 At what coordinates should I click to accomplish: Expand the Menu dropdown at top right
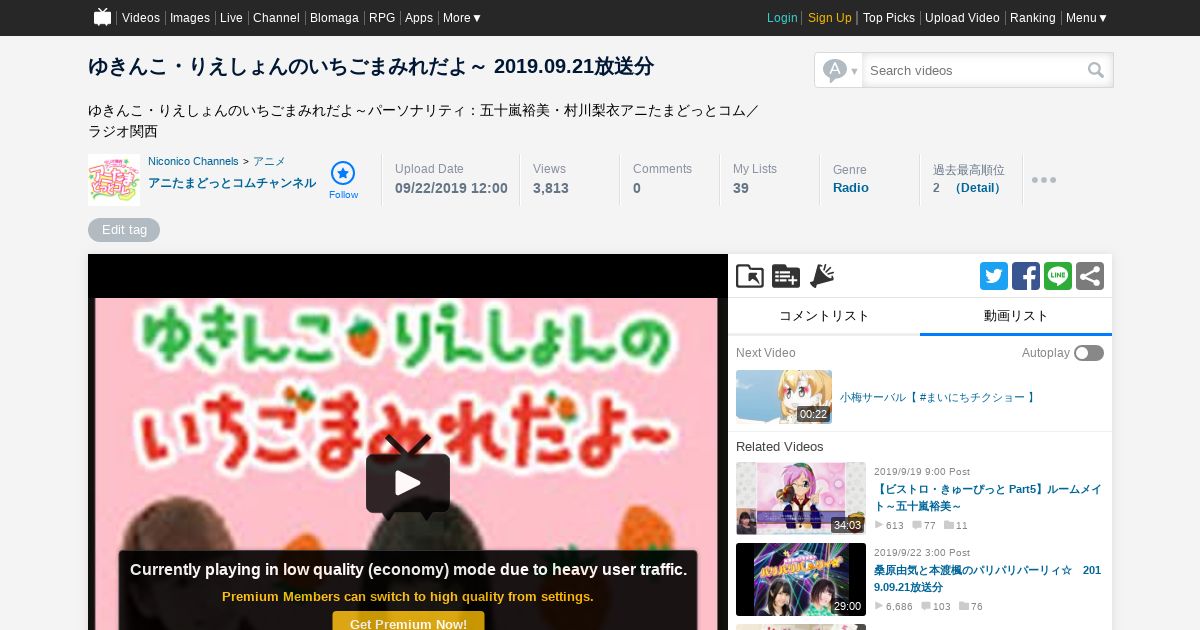[1086, 18]
